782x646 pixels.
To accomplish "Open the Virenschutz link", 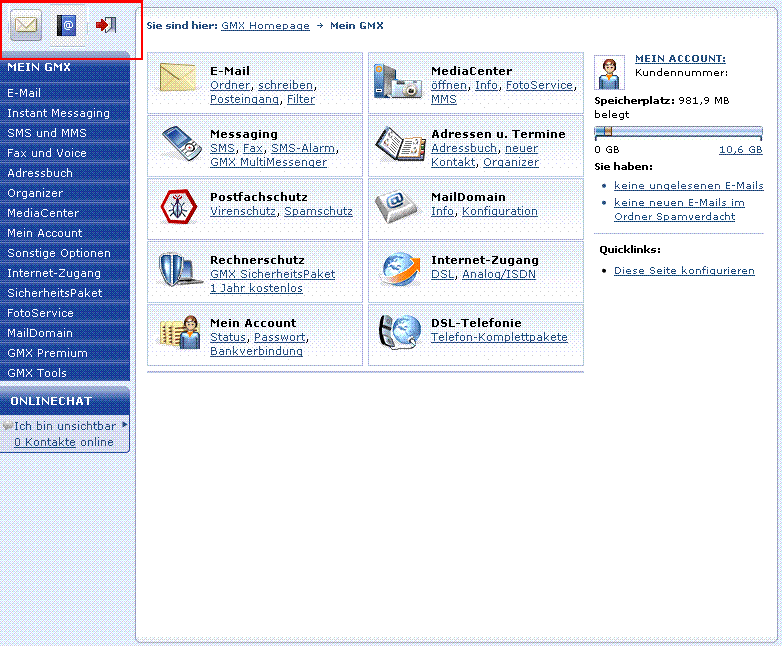I will click(x=243, y=211).
